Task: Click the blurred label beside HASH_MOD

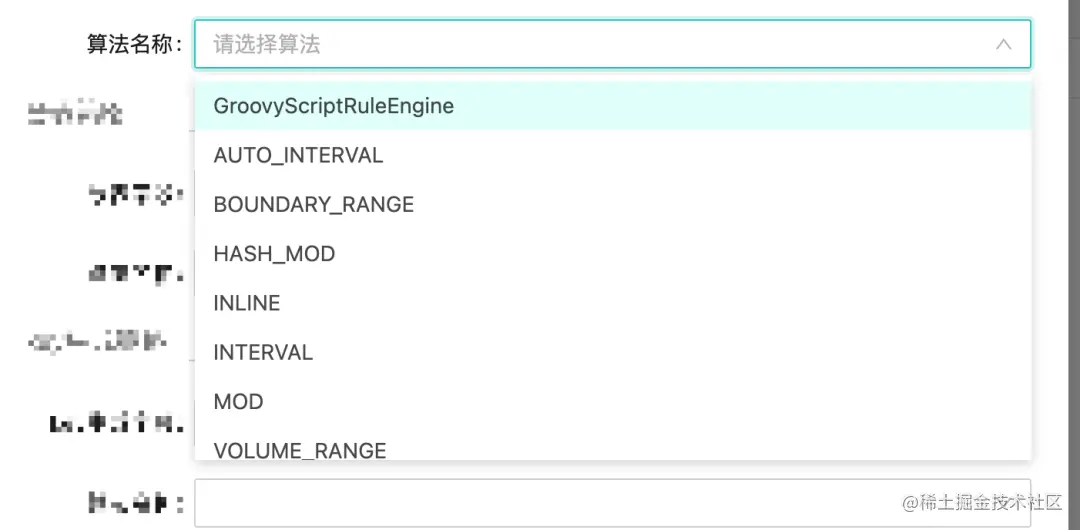Action: (136, 272)
